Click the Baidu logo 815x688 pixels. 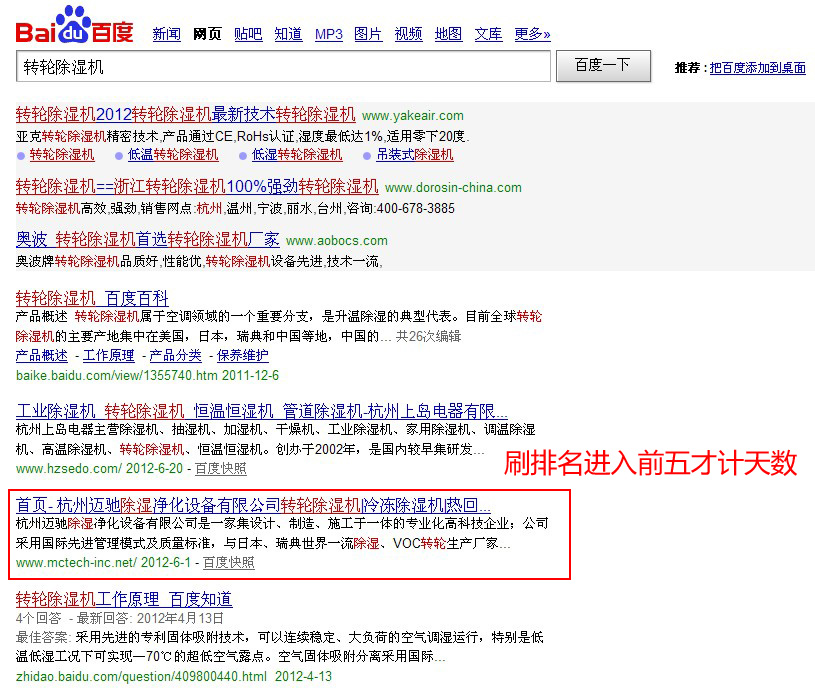(74, 24)
